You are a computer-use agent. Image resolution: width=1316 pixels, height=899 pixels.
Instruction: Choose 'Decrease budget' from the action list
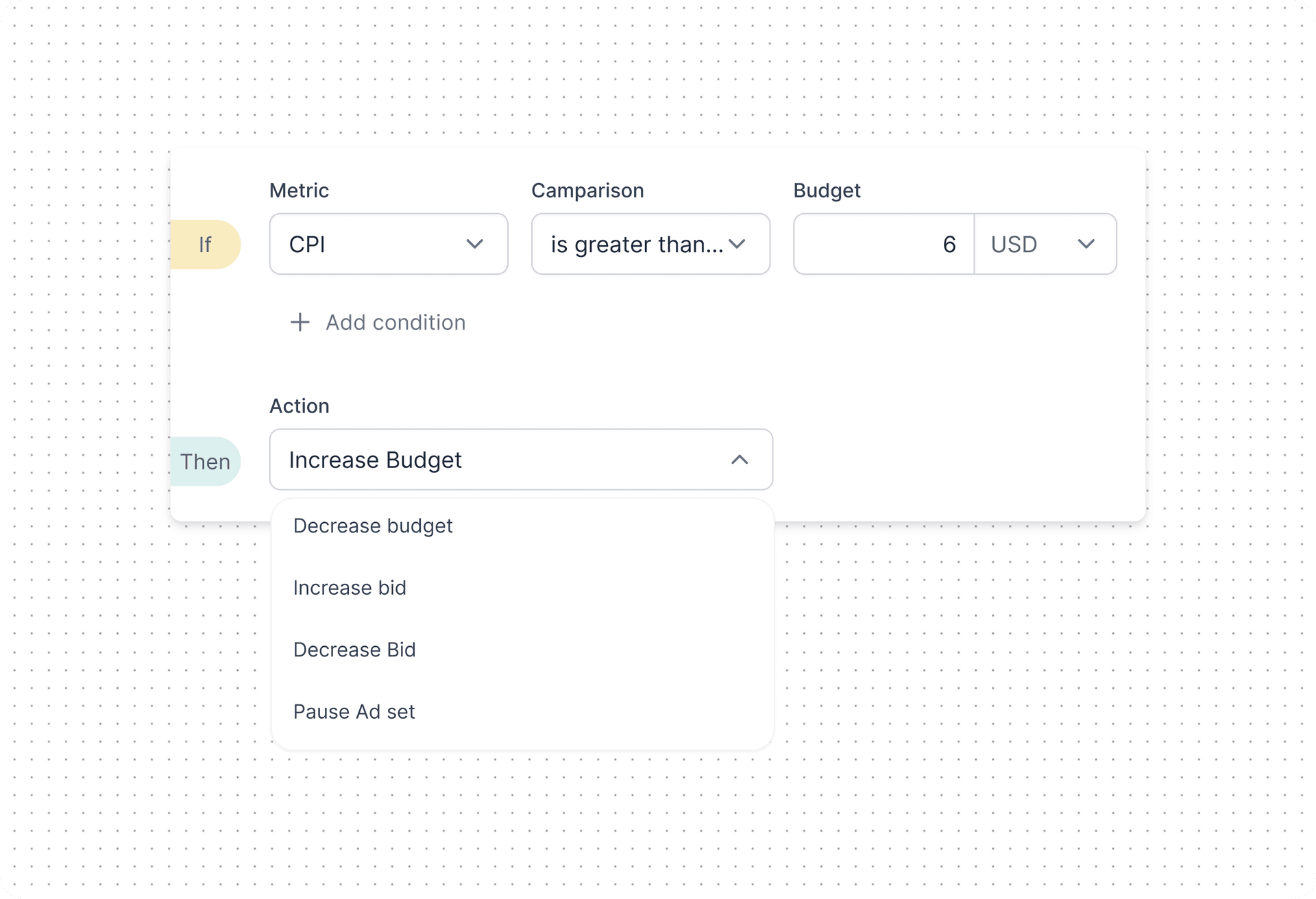coord(373,526)
